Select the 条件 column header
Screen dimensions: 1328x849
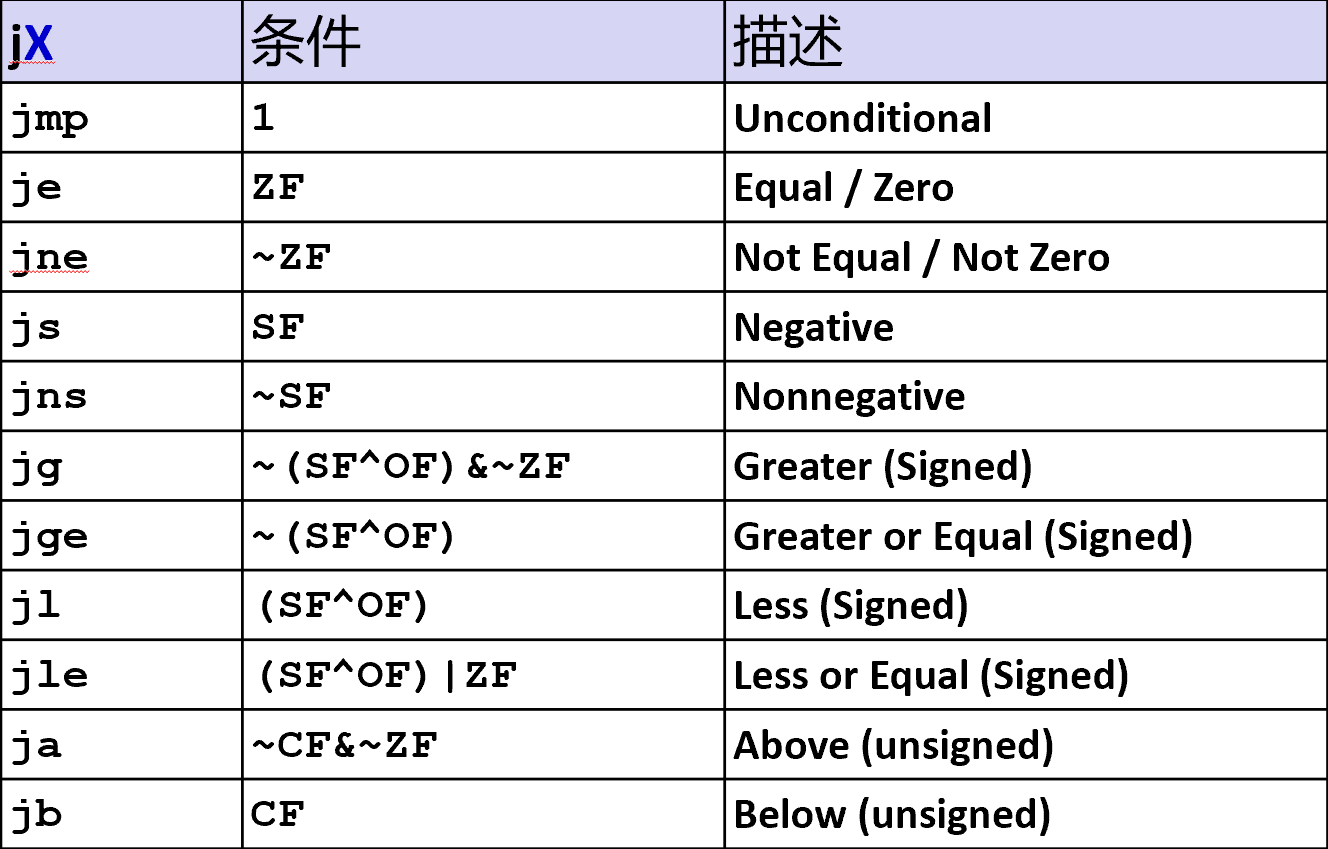pos(305,44)
